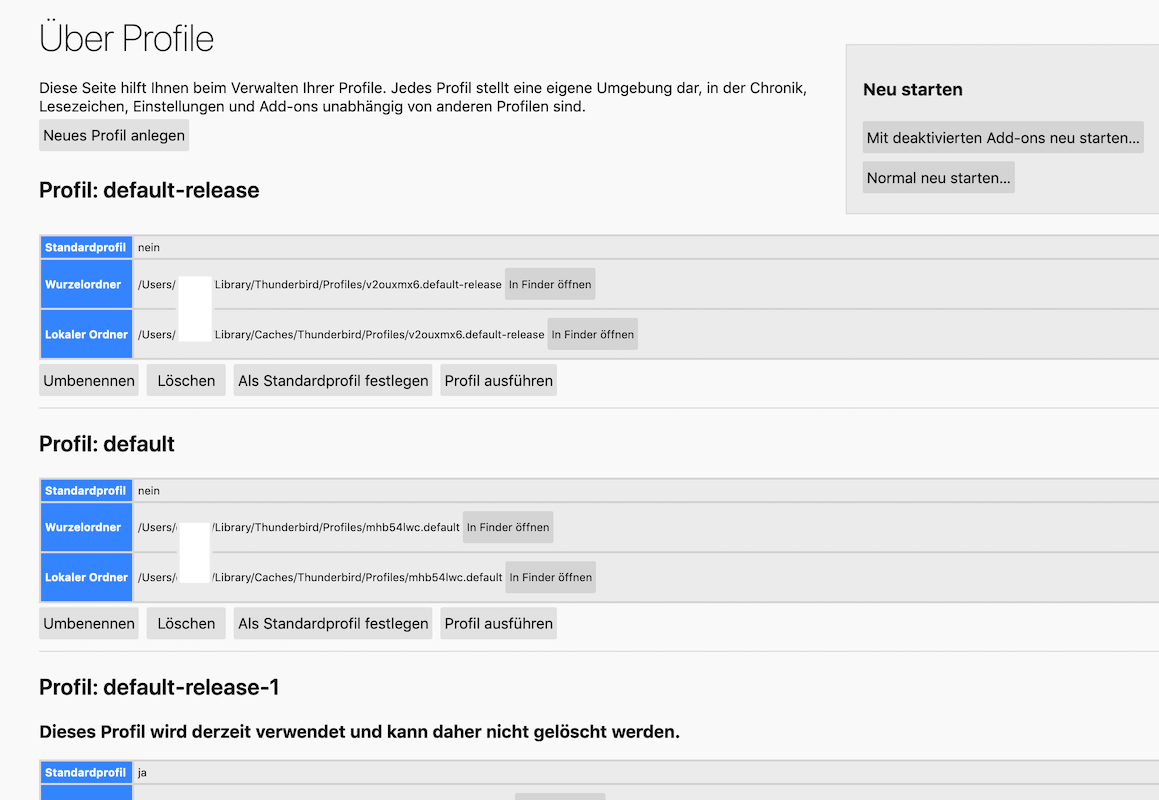Open the mhb54lwc.default Wurzelordner in Finder

[507, 527]
